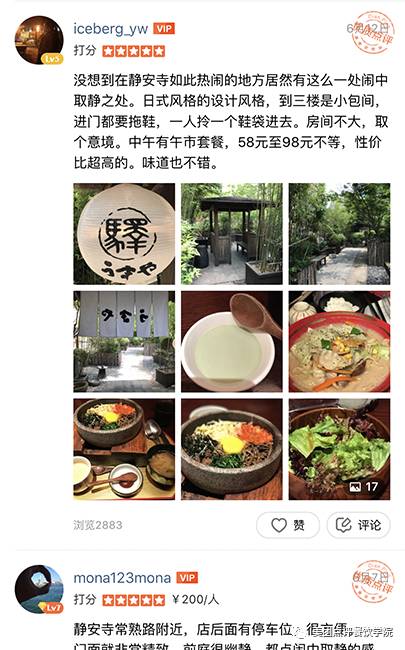405x650 pixels.
Task: Open the noren curtain entrance photo
Action: [x=124, y=342]
